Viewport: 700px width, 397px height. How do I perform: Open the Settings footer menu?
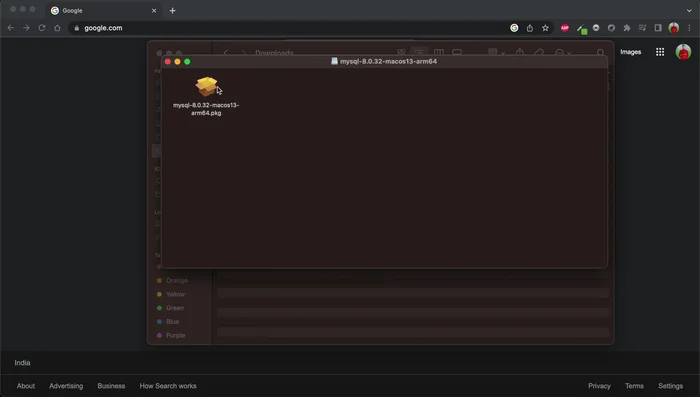click(x=671, y=386)
